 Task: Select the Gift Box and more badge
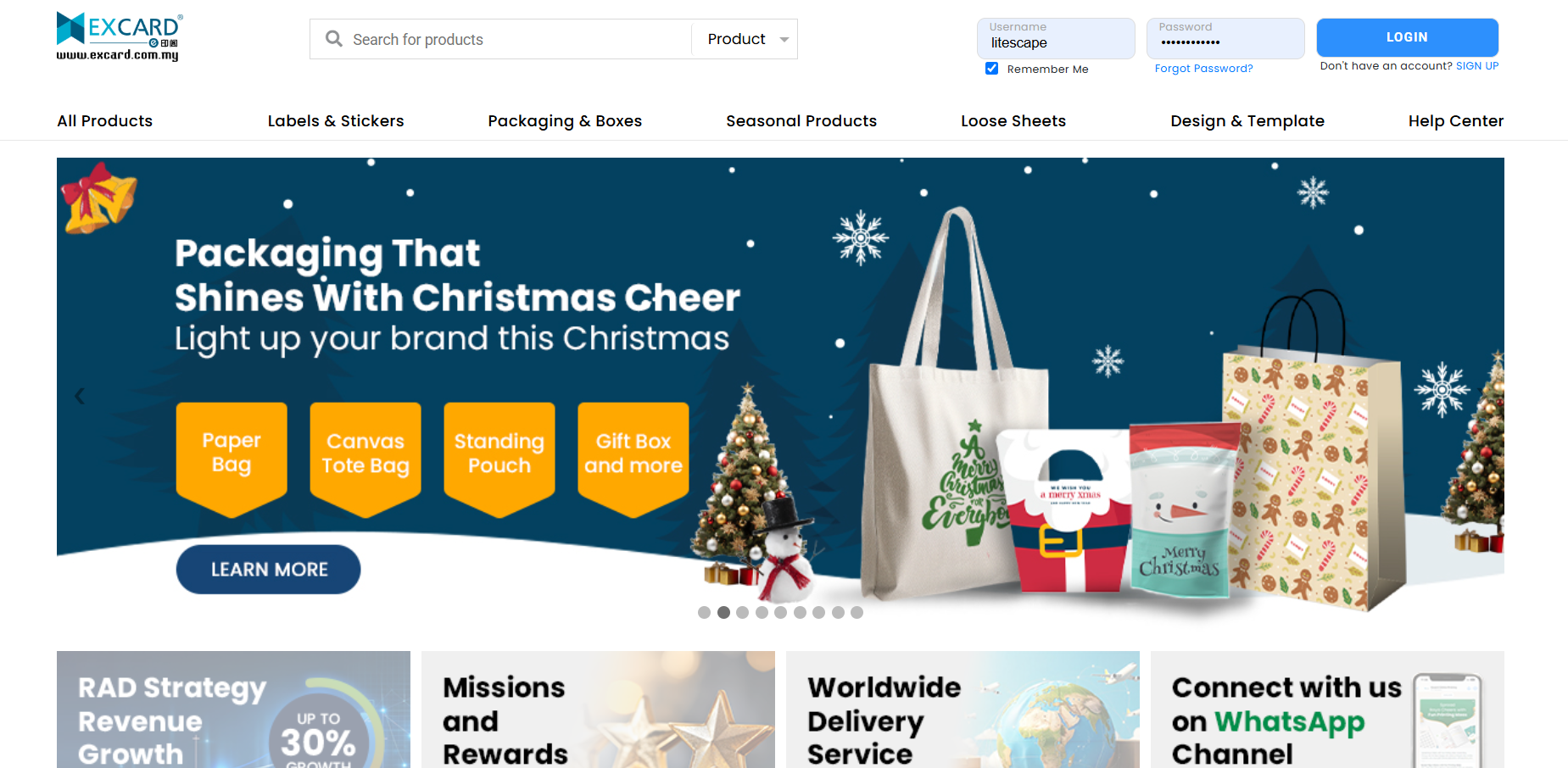click(x=633, y=459)
